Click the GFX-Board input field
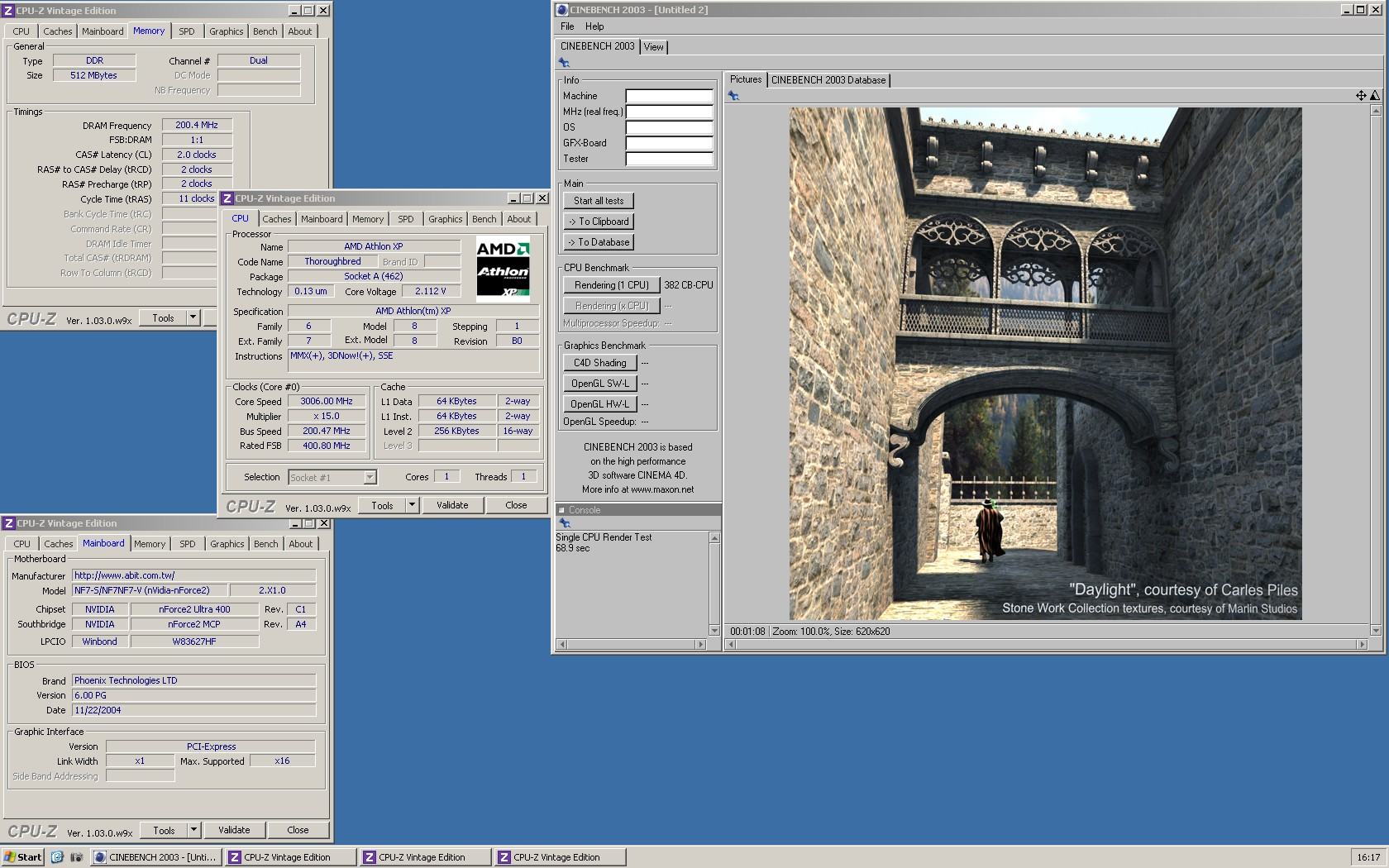 pyautogui.click(x=669, y=143)
